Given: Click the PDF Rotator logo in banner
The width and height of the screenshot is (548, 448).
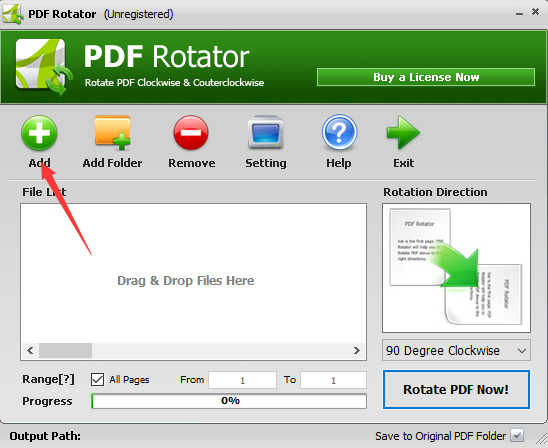Looking at the screenshot, I should pyautogui.click(x=44, y=67).
